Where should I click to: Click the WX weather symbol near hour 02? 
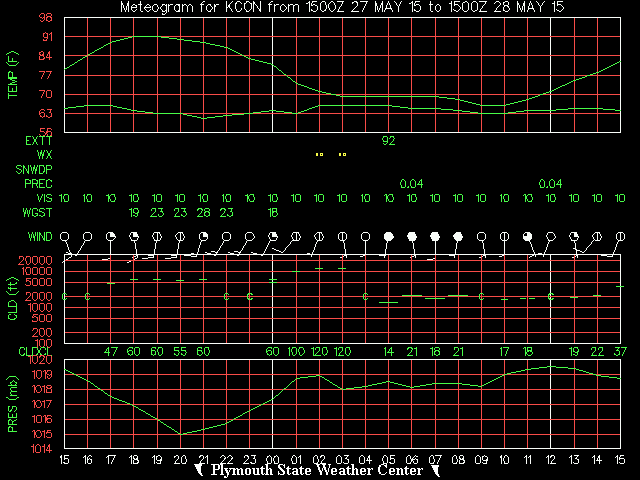coord(319,155)
